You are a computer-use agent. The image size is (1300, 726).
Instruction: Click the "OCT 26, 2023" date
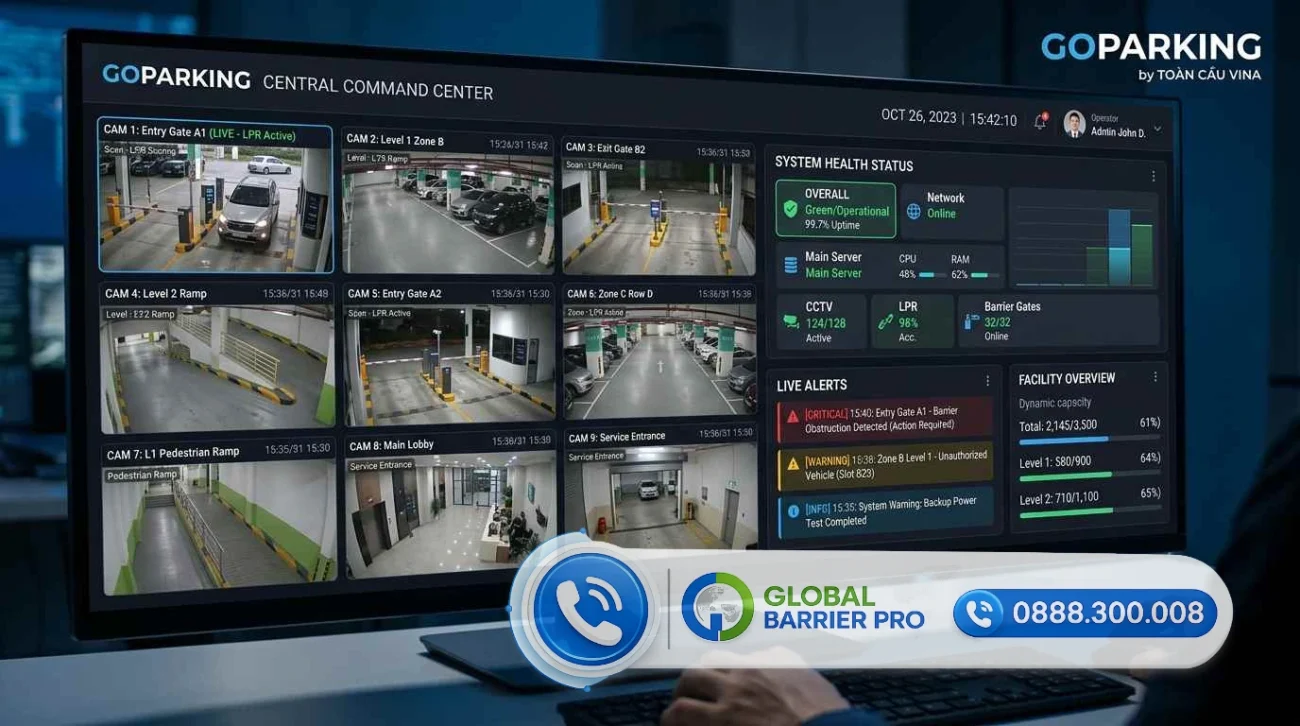click(x=917, y=116)
